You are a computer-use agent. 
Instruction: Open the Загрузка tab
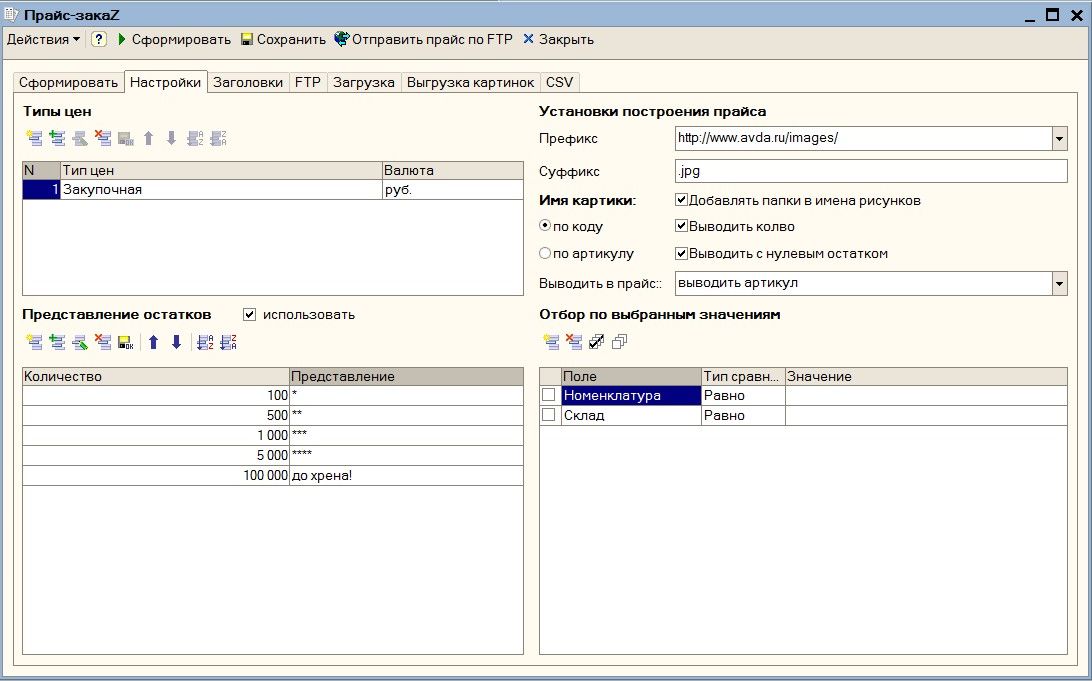(364, 82)
